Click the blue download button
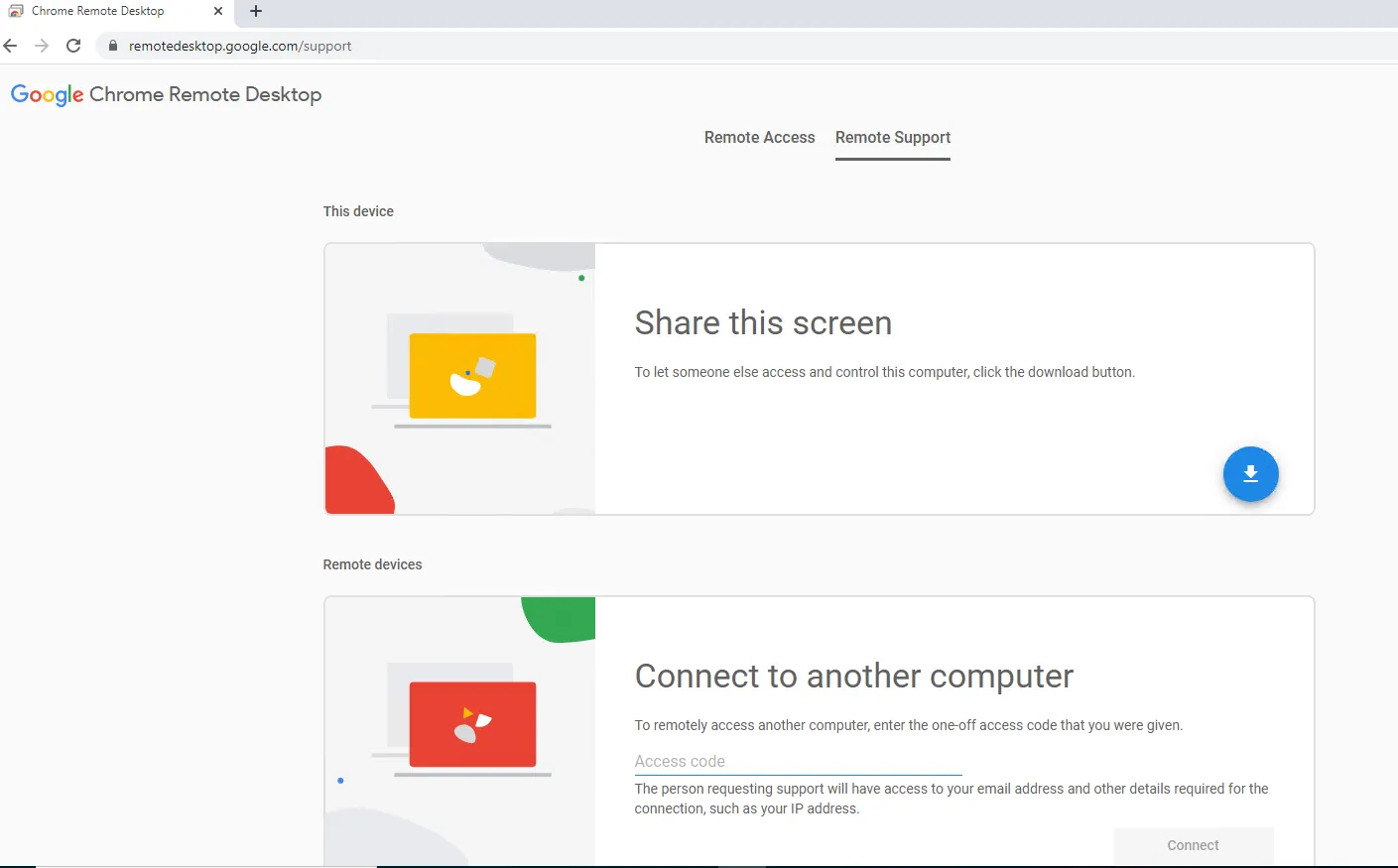 [1250, 474]
